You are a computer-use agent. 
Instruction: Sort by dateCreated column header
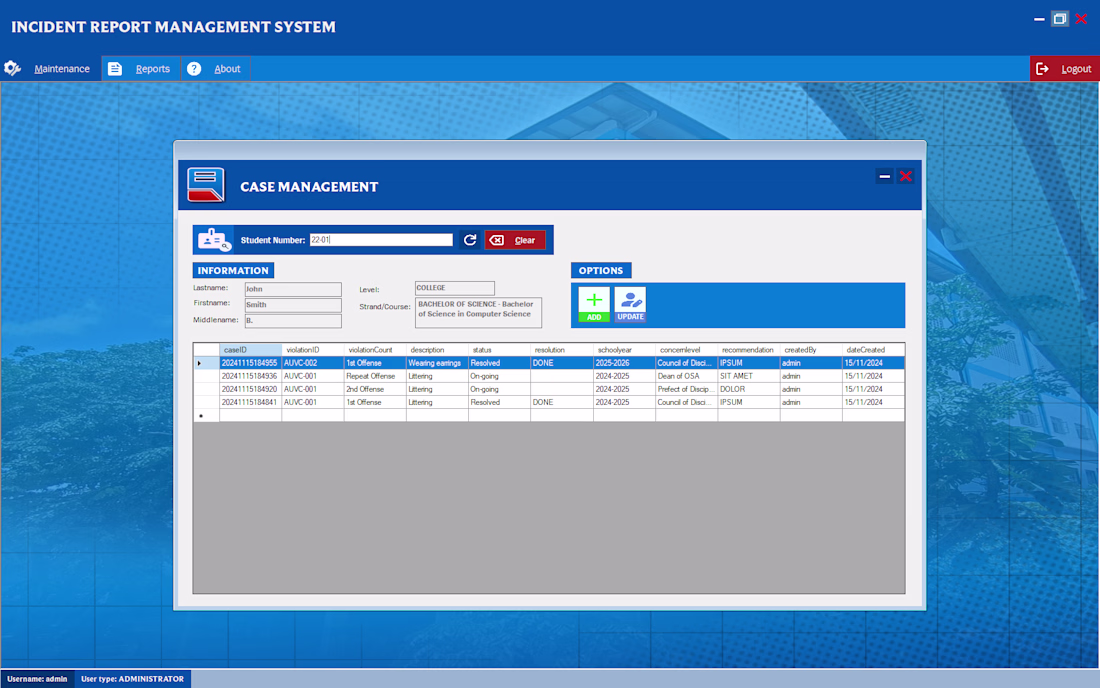(x=873, y=349)
